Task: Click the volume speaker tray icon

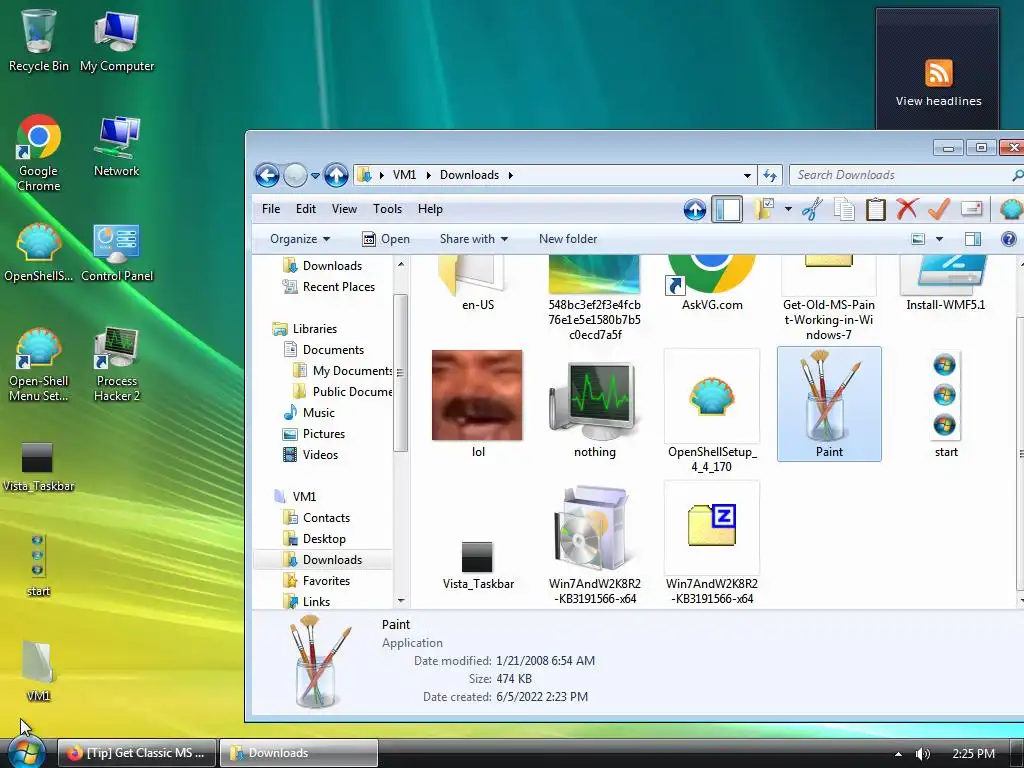Action: [x=923, y=754]
